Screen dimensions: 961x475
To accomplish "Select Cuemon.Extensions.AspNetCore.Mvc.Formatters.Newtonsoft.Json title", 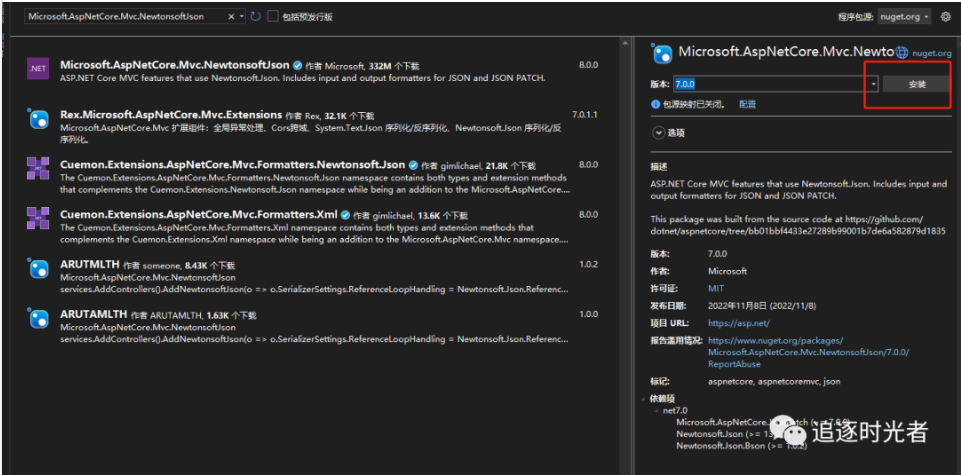I will pyautogui.click(x=232, y=164).
